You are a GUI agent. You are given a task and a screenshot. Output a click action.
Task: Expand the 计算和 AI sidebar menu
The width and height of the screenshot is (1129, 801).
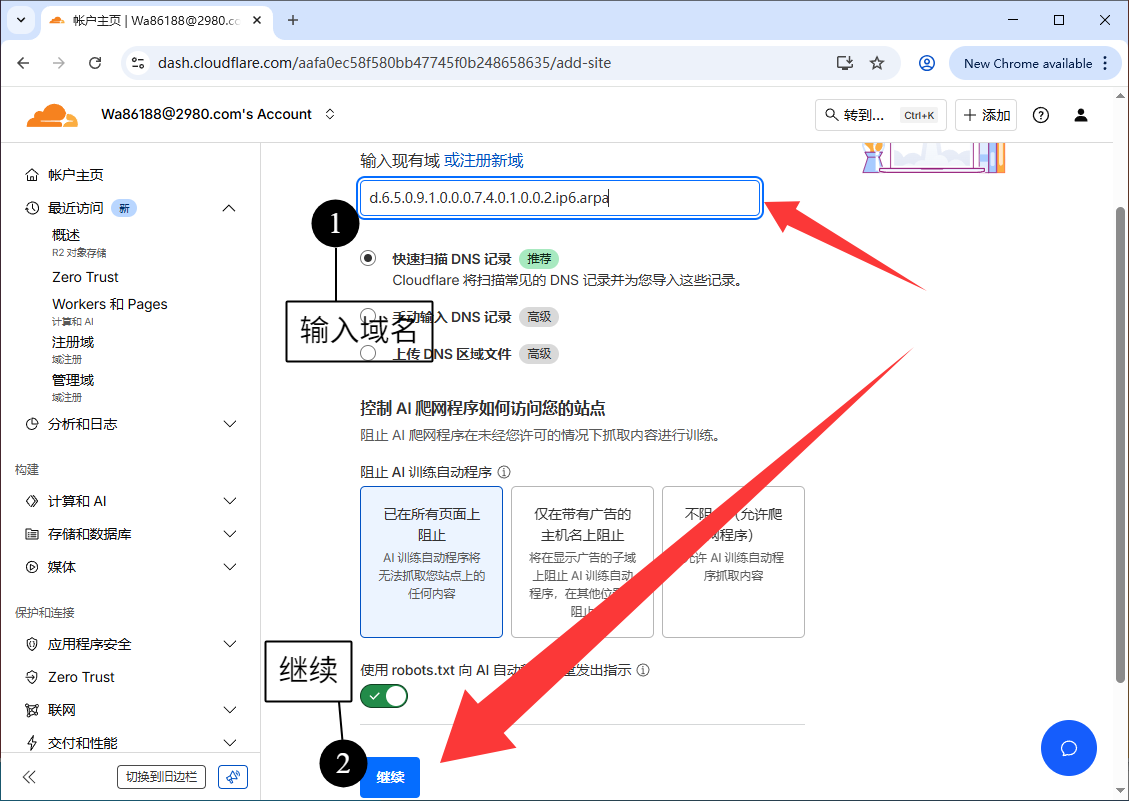pos(229,501)
